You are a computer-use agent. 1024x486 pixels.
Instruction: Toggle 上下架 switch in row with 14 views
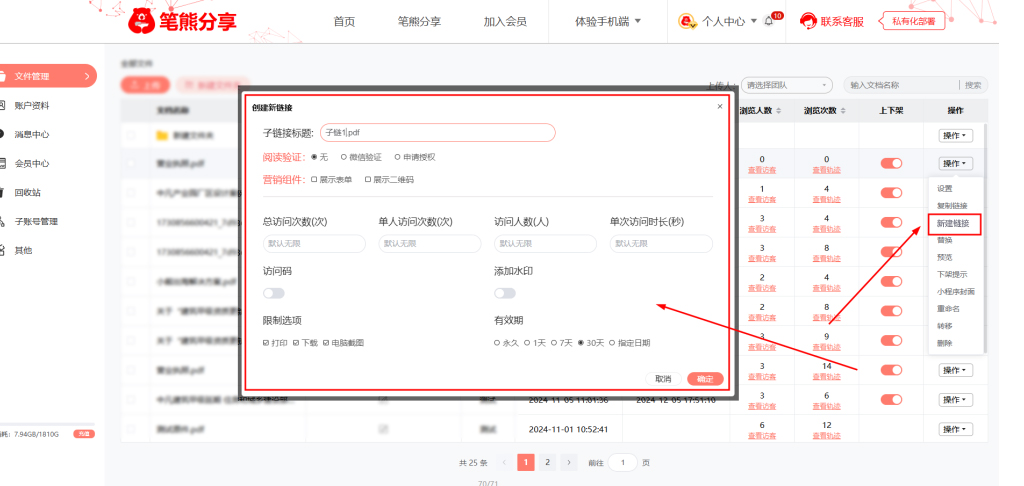(x=891, y=370)
